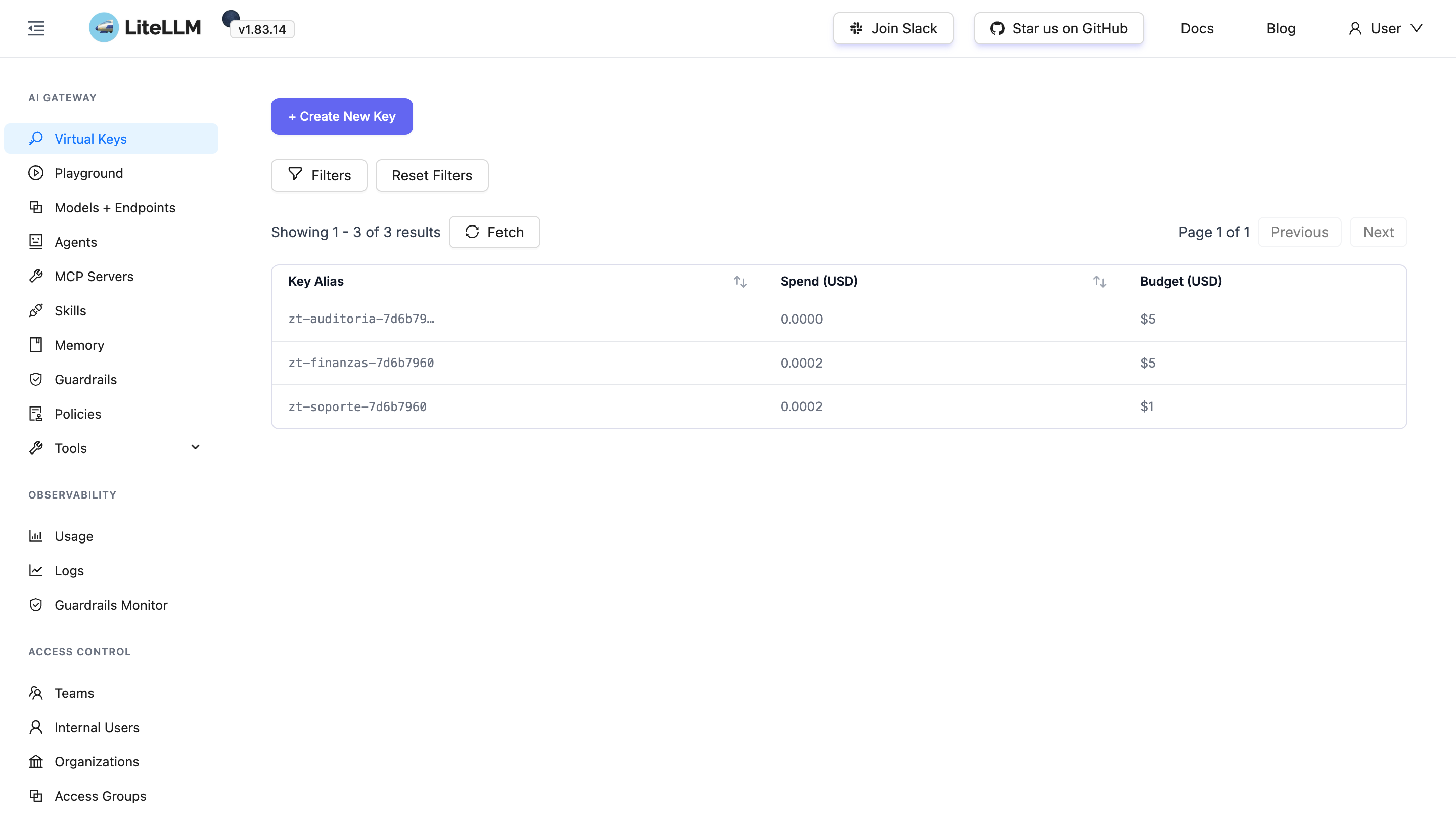Image resolution: width=1456 pixels, height=815 pixels.
Task: Select key zt-soporte-7d6b7960
Action: click(x=358, y=406)
